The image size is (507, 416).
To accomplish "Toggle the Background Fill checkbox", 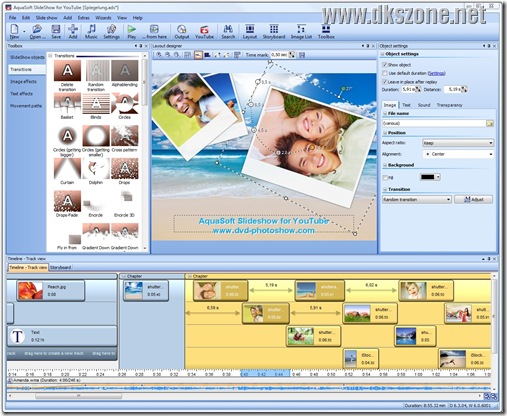I will [385, 177].
